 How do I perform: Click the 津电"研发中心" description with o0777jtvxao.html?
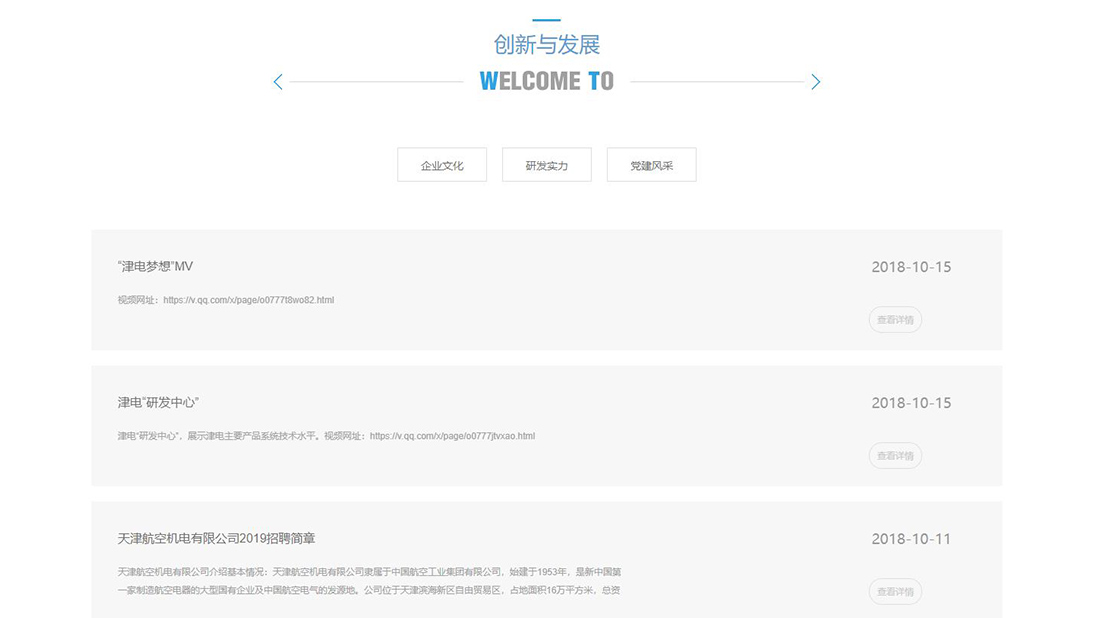coord(326,436)
